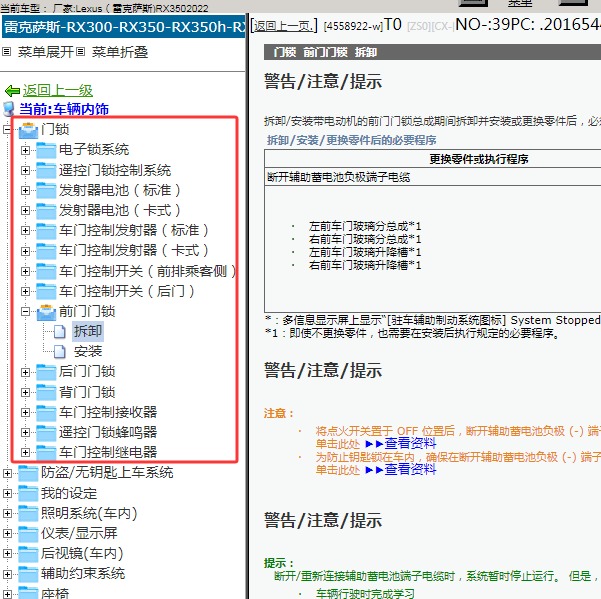
Task: Expand 发射器电池（标准） node
Action: (25, 190)
